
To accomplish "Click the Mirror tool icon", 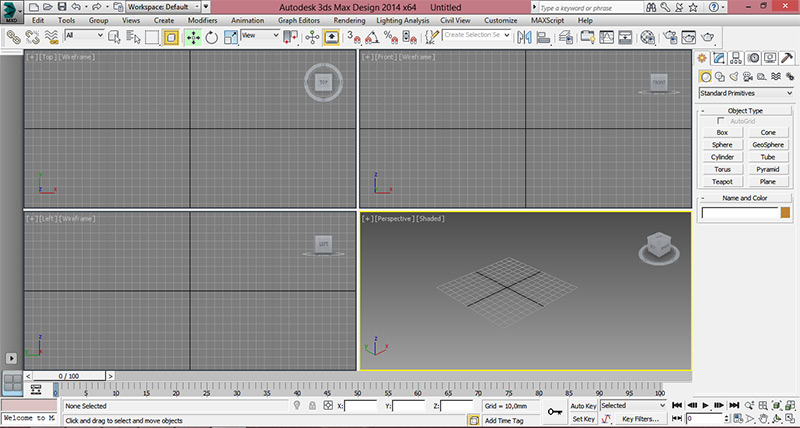I will [x=524, y=37].
